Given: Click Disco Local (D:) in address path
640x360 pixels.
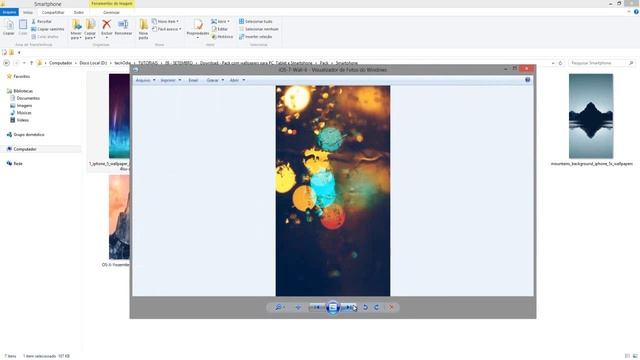Looking at the screenshot, I should point(93,63).
